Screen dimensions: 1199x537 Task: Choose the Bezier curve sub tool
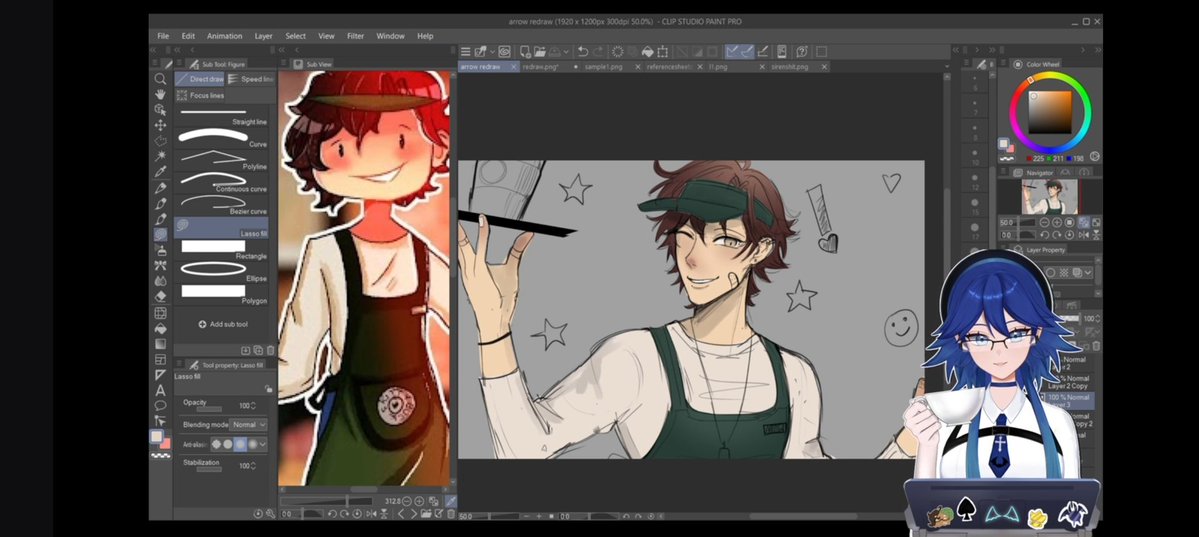tap(222, 205)
